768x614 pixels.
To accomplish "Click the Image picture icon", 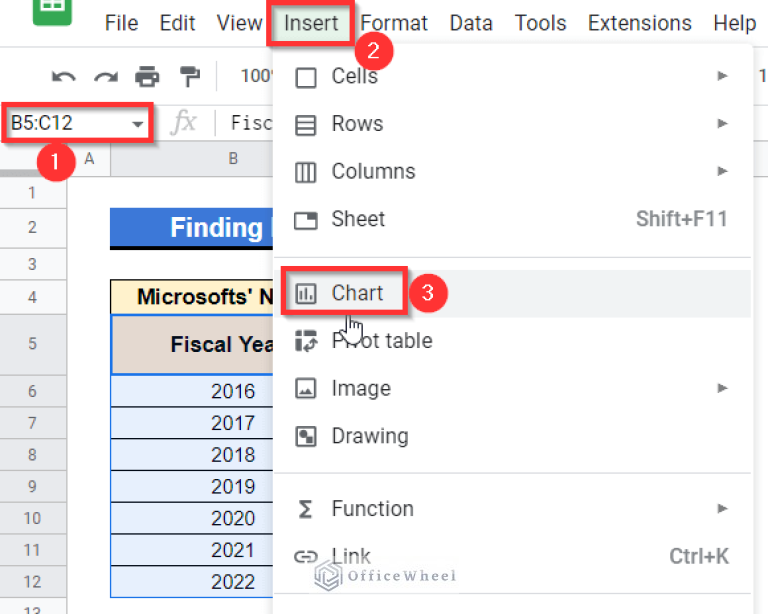I will [306, 389].
